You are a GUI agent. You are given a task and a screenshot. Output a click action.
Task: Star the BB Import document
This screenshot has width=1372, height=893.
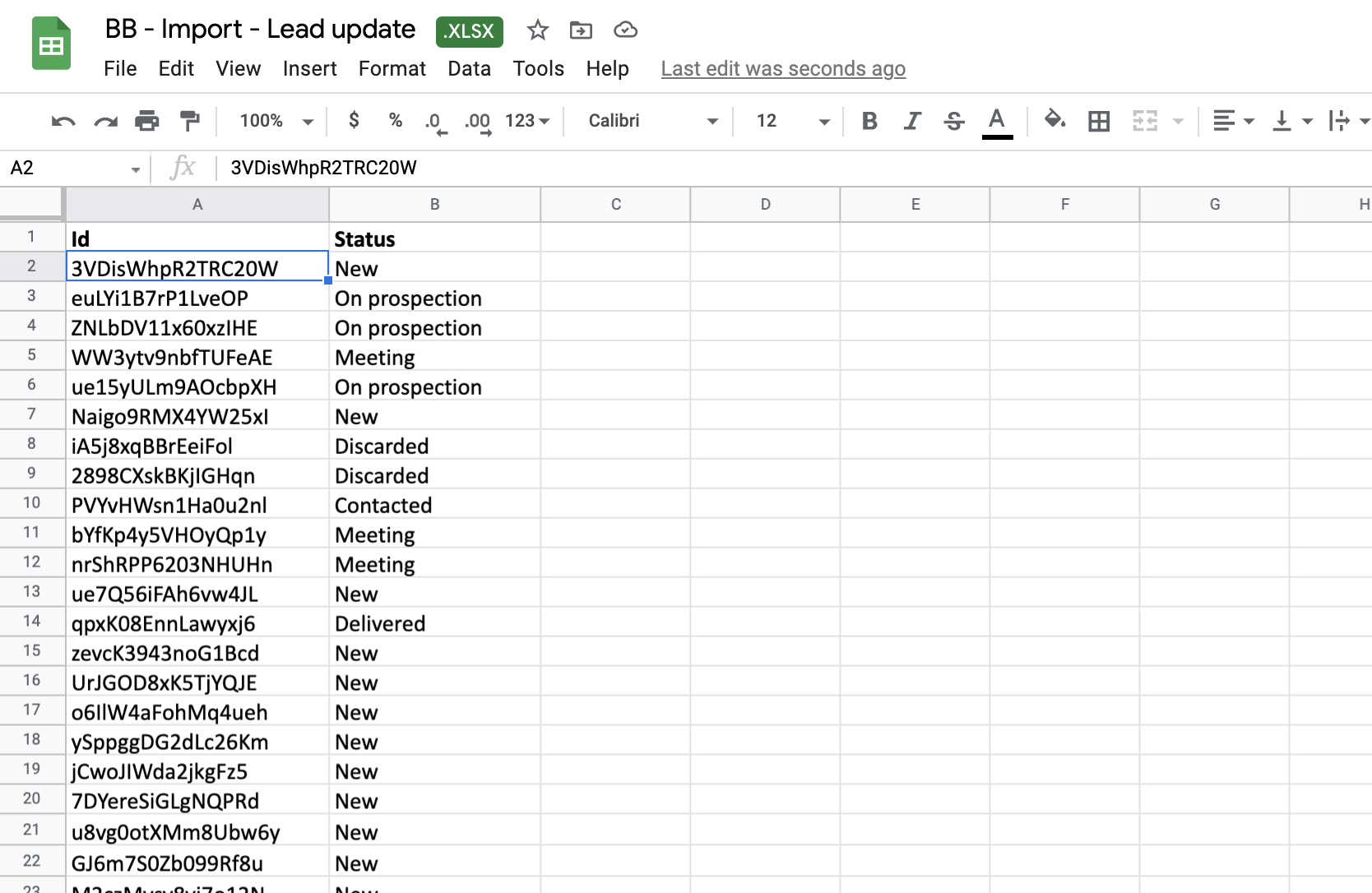point(538,30)
